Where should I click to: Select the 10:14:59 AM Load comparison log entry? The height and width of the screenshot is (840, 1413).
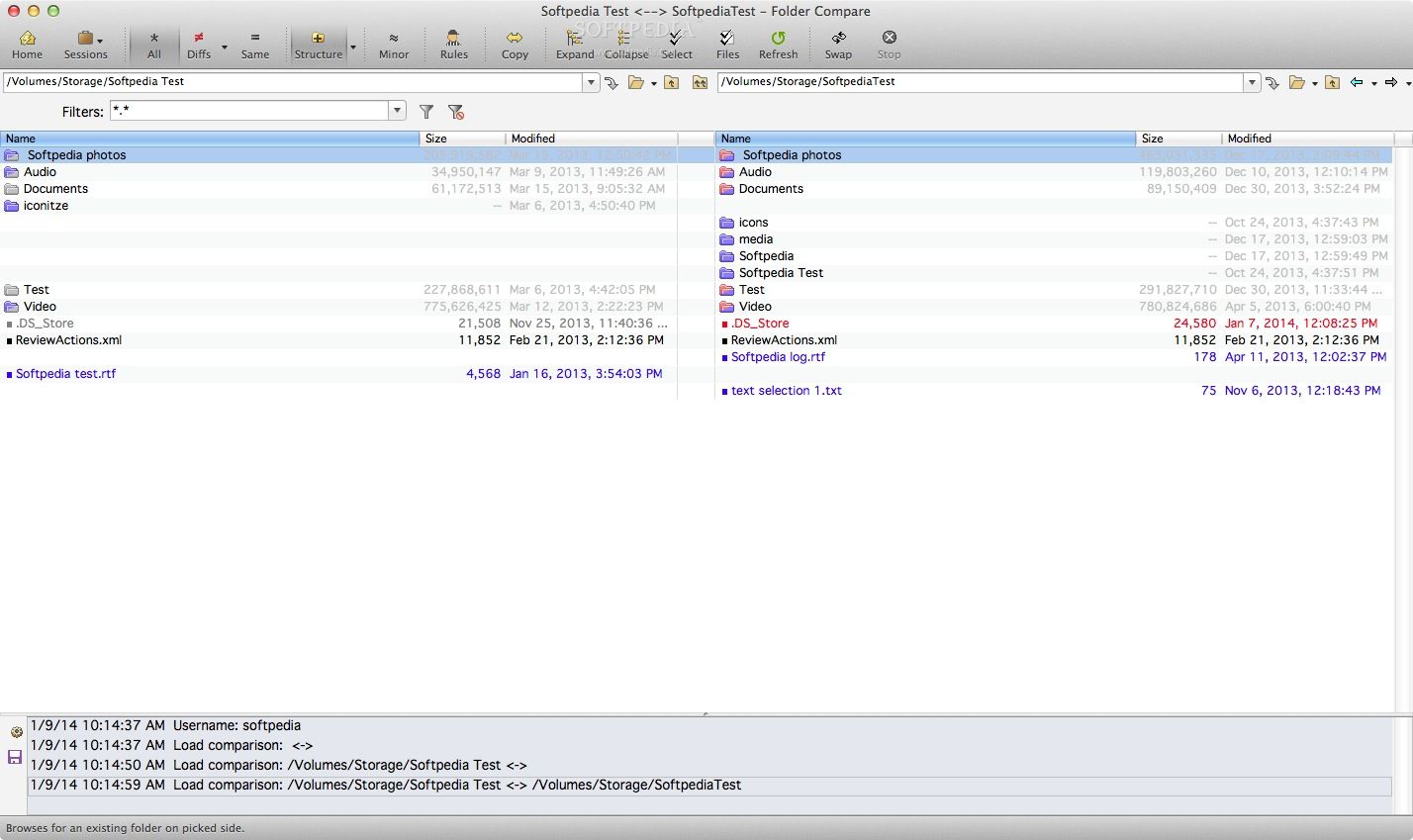point(709,785)
